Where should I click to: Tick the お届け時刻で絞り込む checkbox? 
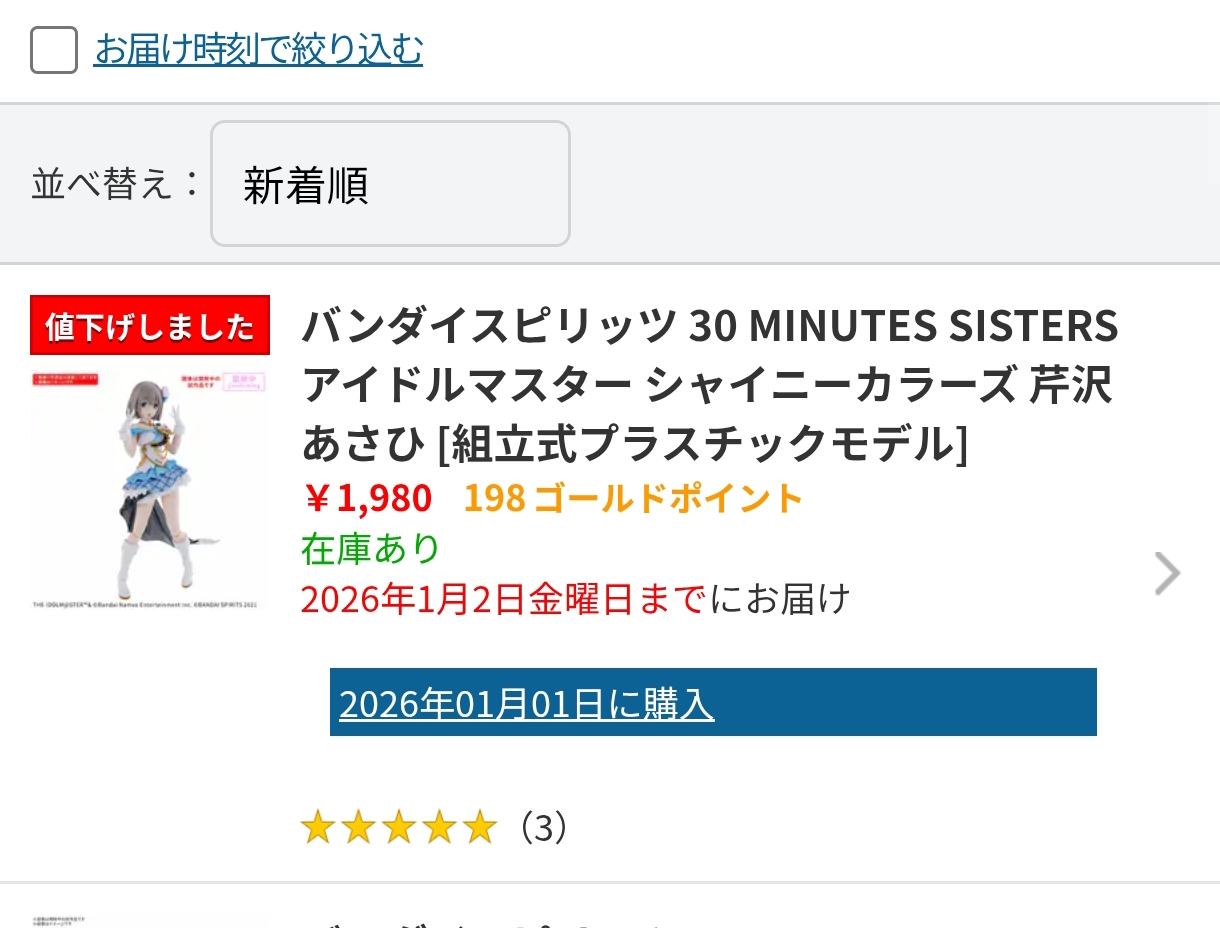tap(54, 50)
